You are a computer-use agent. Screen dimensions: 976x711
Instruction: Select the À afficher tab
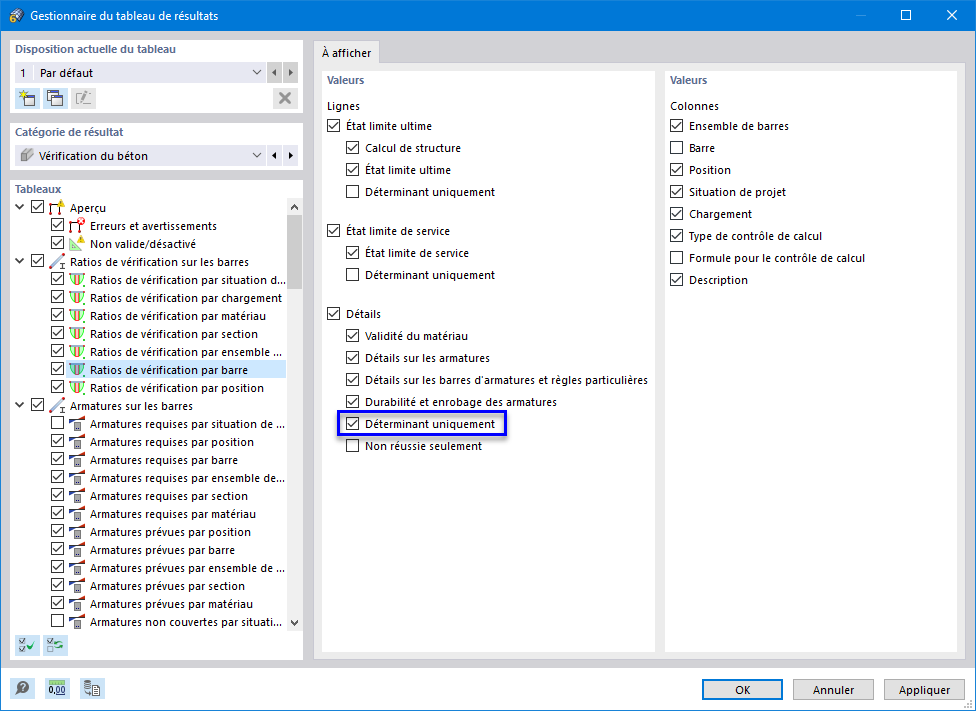pos(347,53)
